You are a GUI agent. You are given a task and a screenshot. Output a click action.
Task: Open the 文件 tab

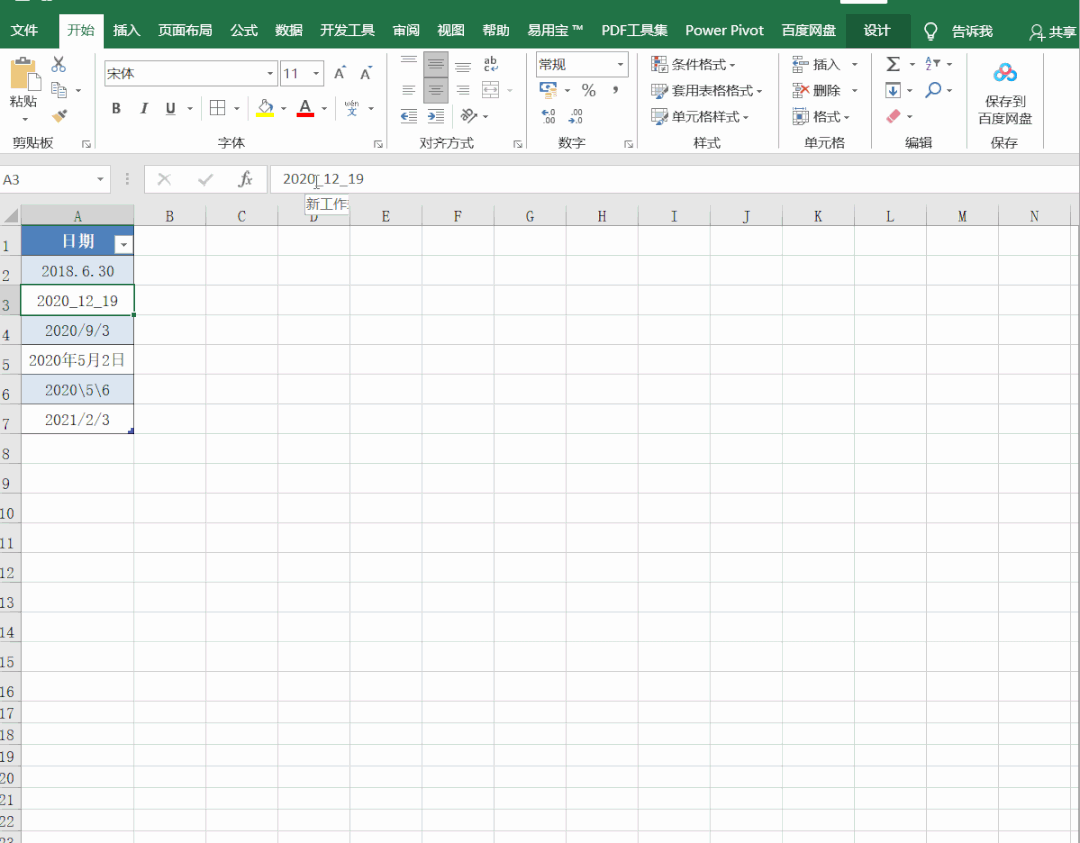coord(24,30)
